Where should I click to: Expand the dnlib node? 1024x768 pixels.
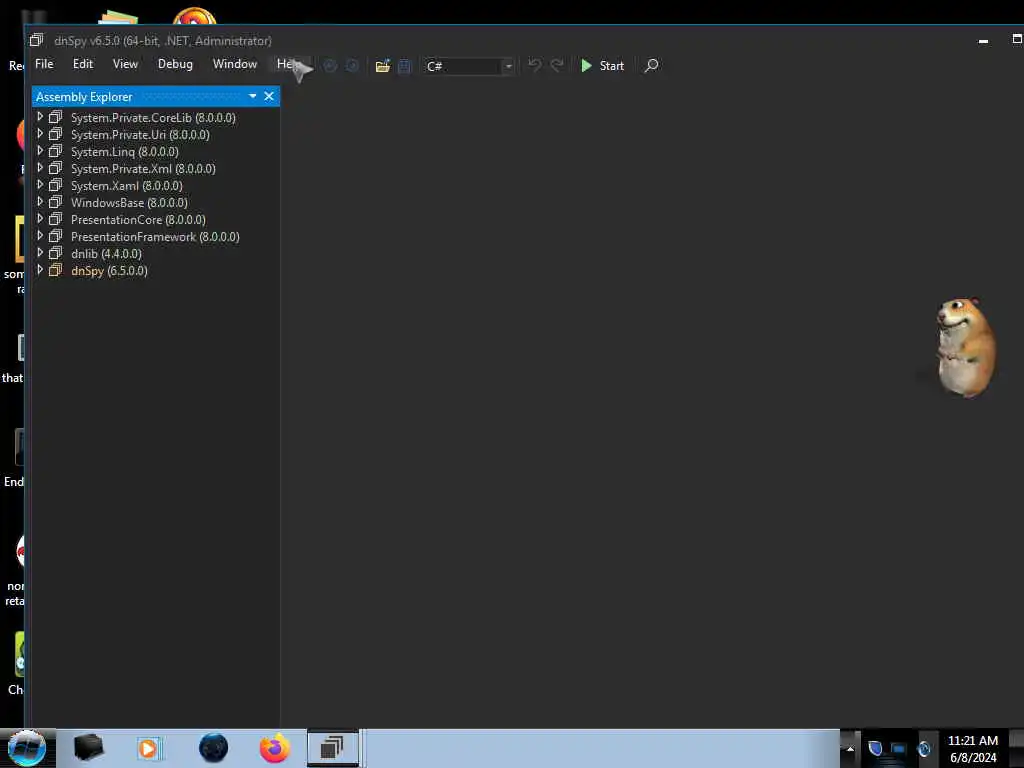(40, 253)
